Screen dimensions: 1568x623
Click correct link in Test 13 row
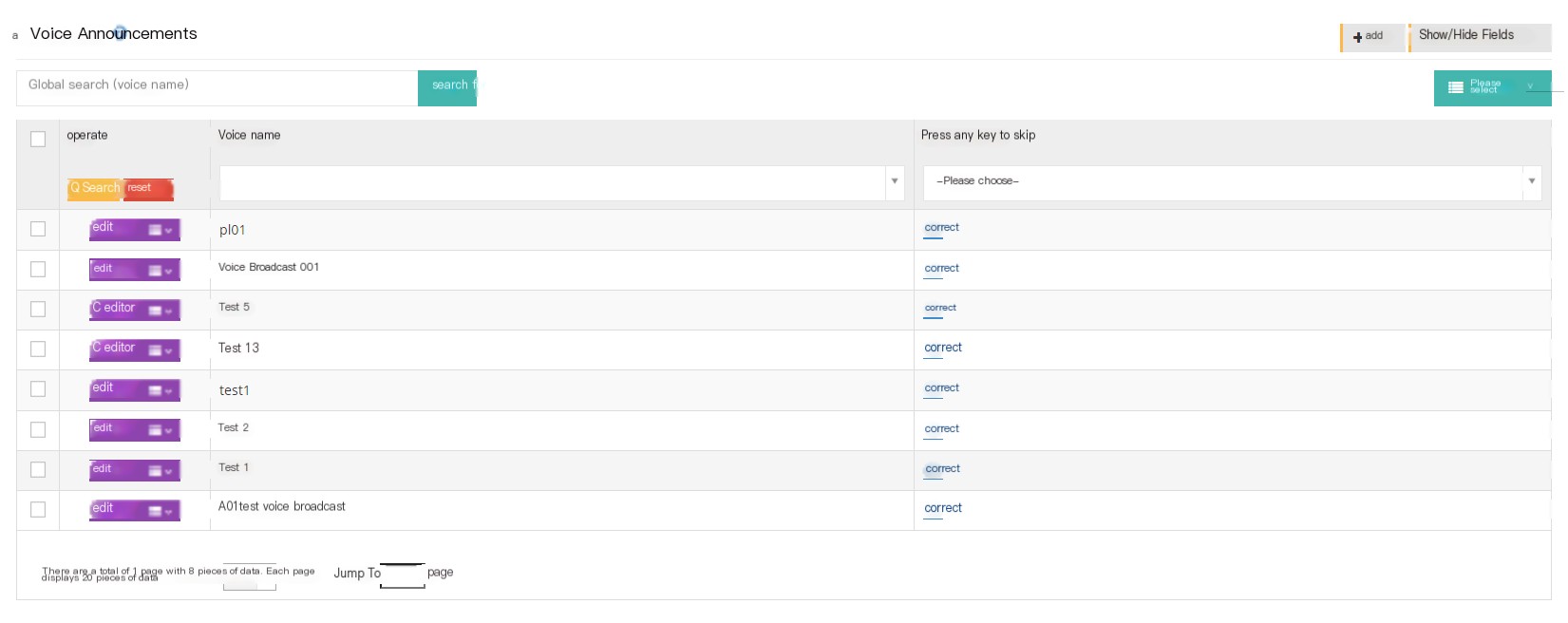943,348
